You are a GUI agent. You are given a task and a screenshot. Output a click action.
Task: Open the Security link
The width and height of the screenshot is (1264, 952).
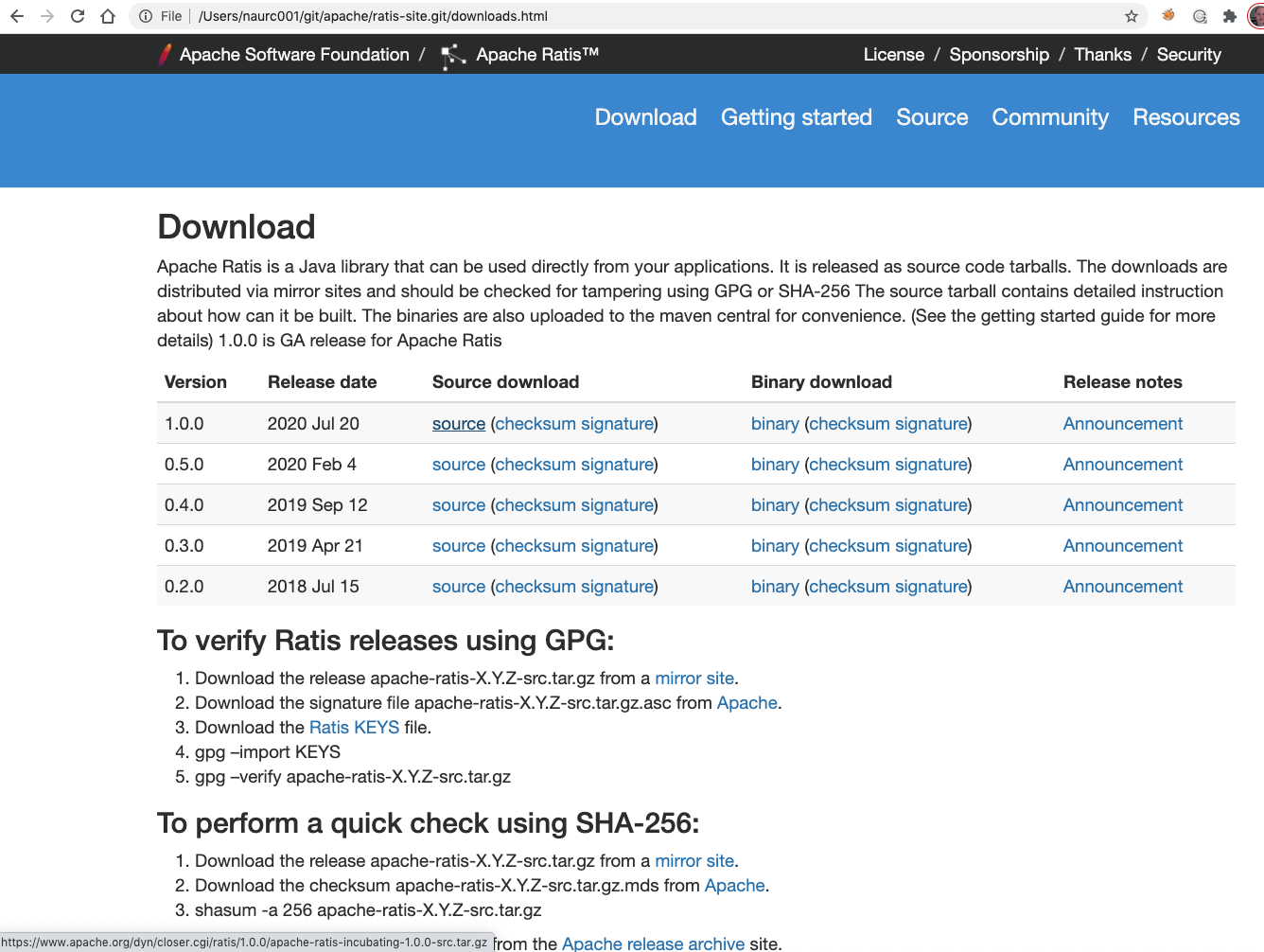click(1189, 55)
